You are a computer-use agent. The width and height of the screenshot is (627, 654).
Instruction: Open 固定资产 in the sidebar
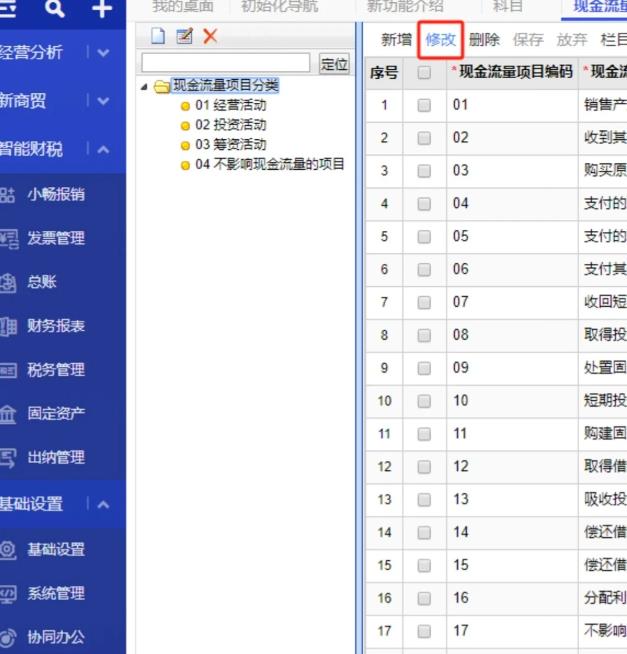pyautogui.click(x=55, y=413)
